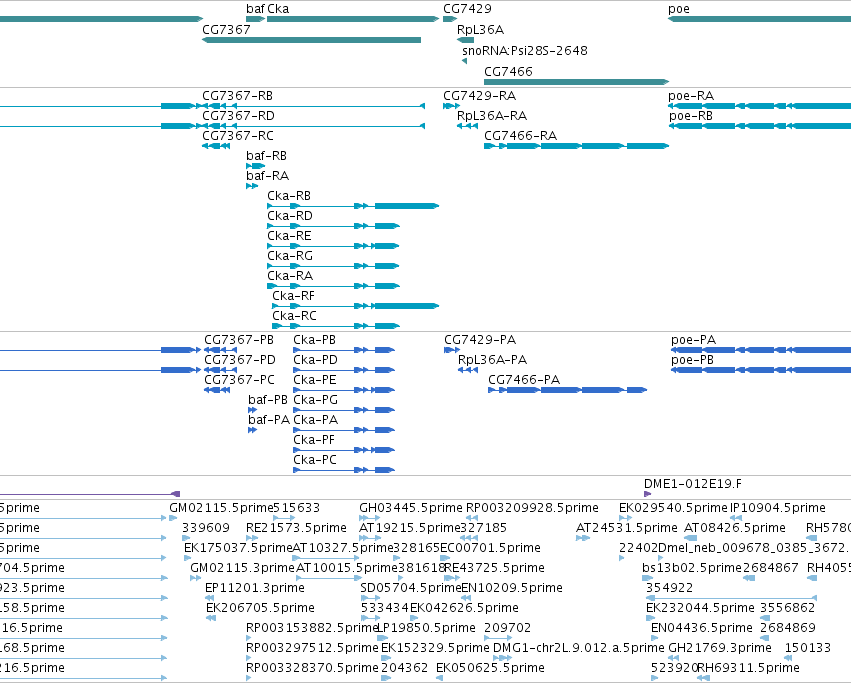
Task: Open the poe gene label
Action: click(679, 9)
